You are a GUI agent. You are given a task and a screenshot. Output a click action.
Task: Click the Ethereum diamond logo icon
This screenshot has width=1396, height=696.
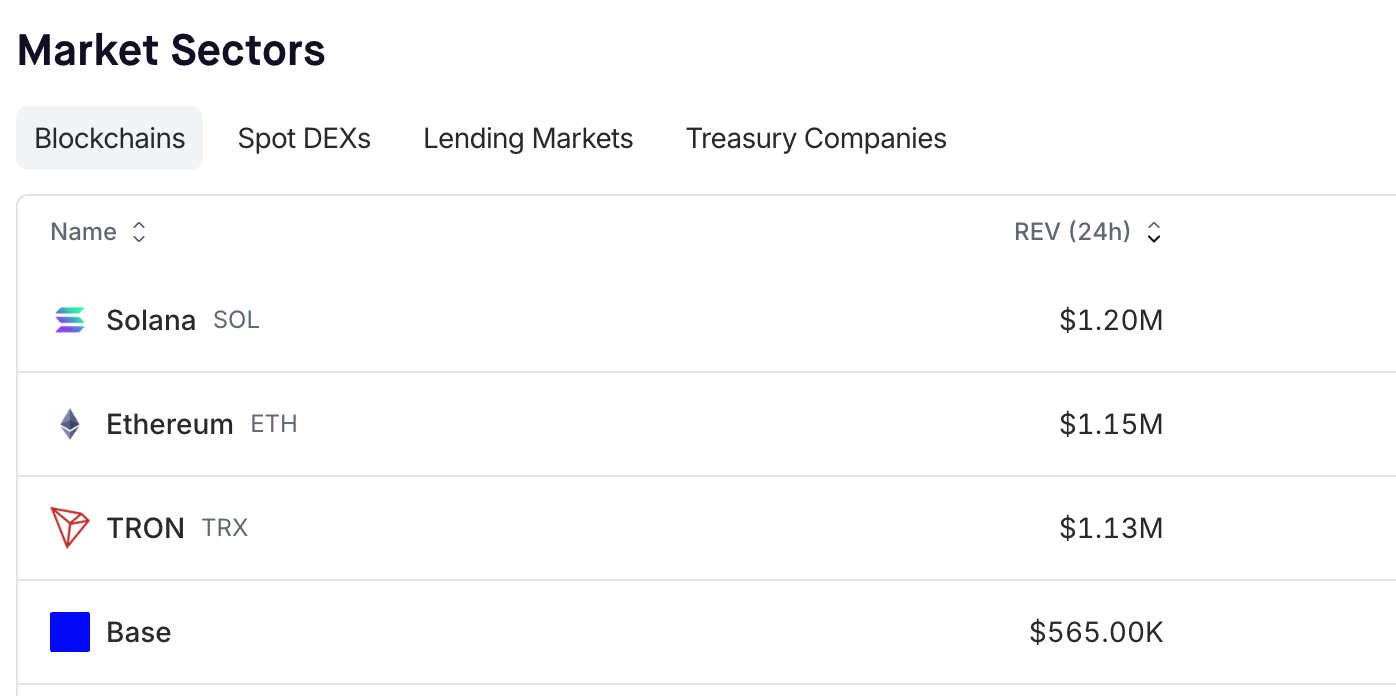(70, 424)
